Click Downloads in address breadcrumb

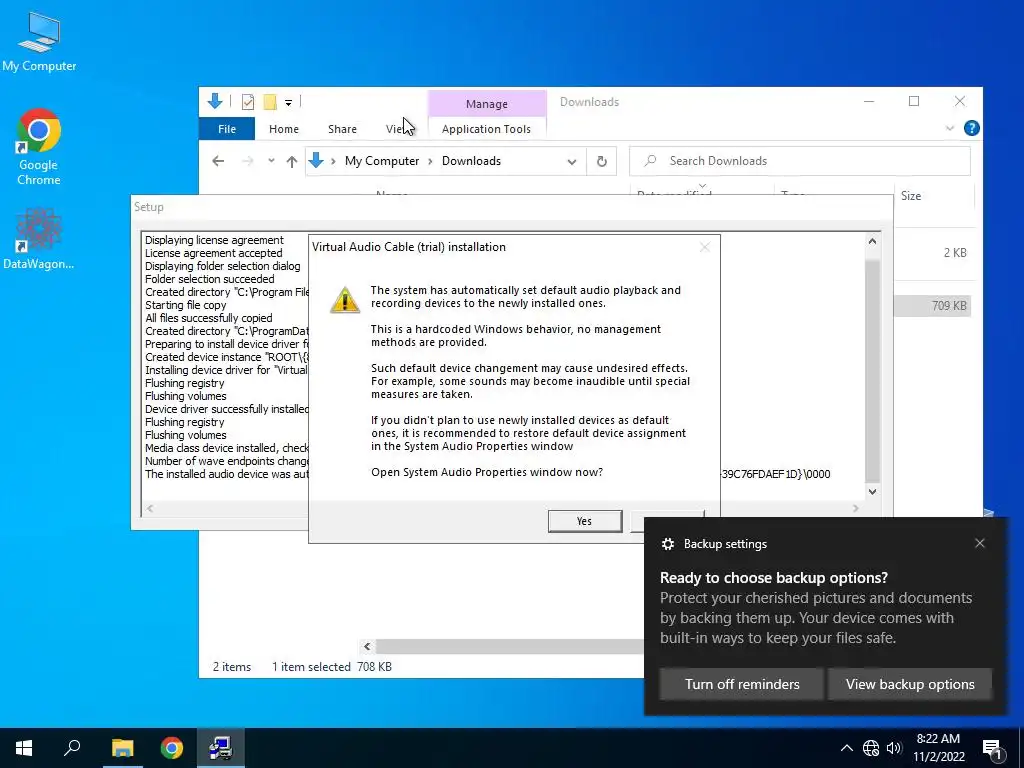pyautogui.click(x=471, y=161)
